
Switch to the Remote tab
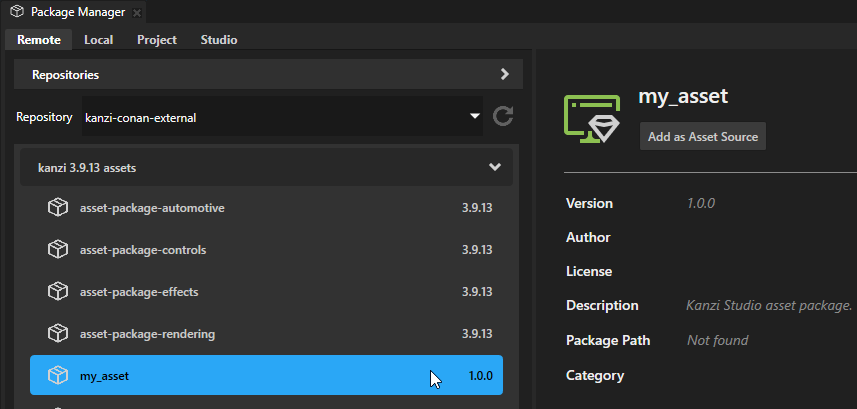click(x=38, y=40)
